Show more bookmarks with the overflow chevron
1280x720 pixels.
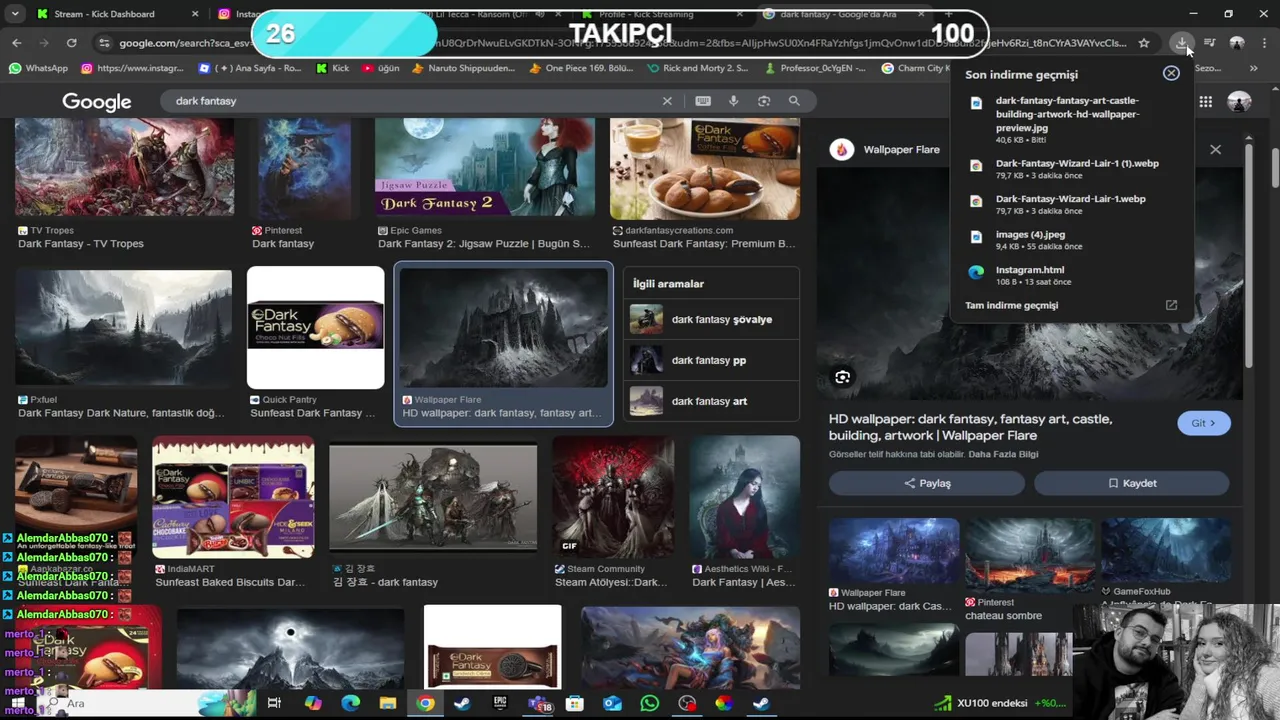tap(1253, 68)
